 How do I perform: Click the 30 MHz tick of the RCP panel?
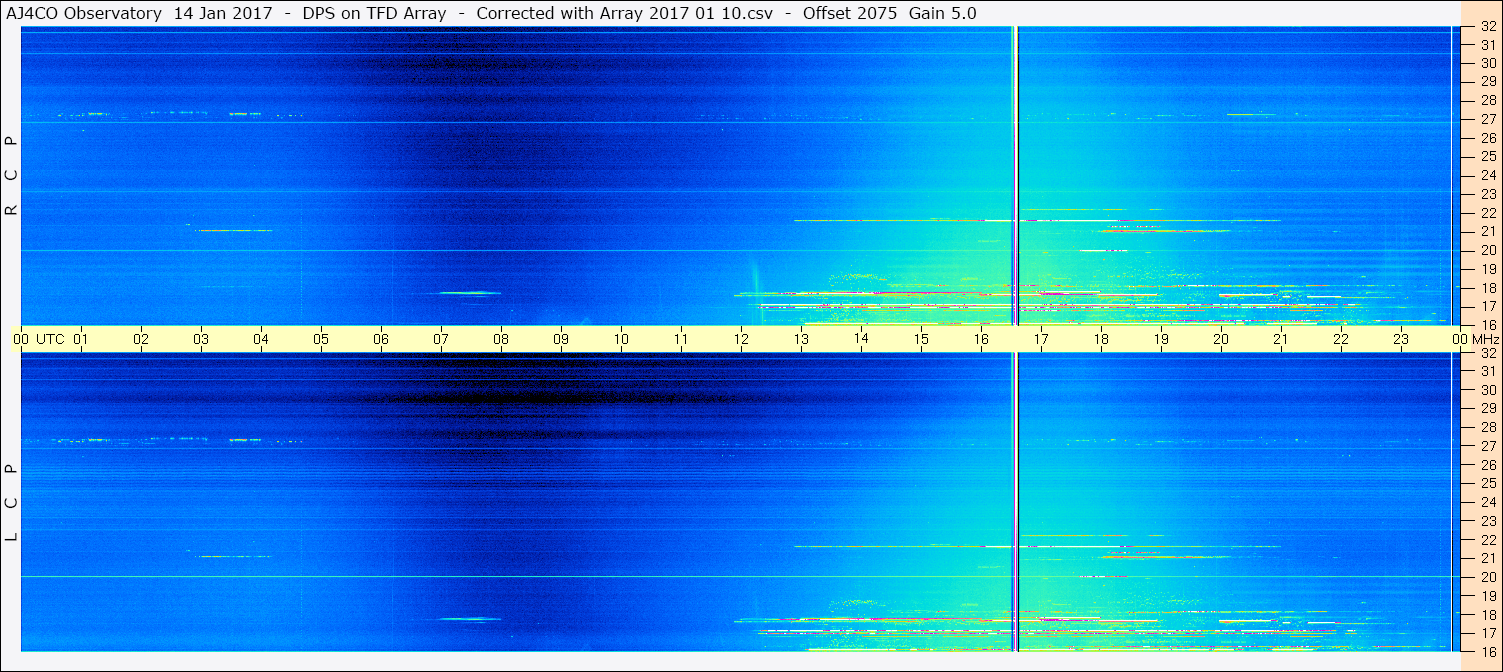coord(1488,63)
